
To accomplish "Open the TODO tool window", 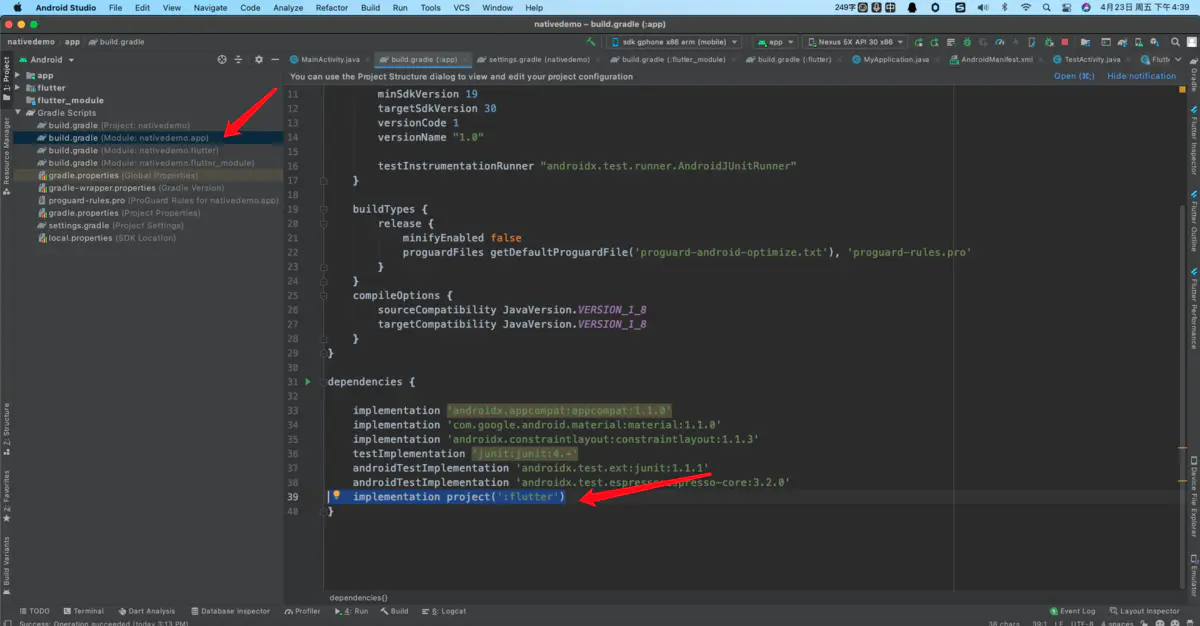I will pyautogui.click(x=34, y=611).
